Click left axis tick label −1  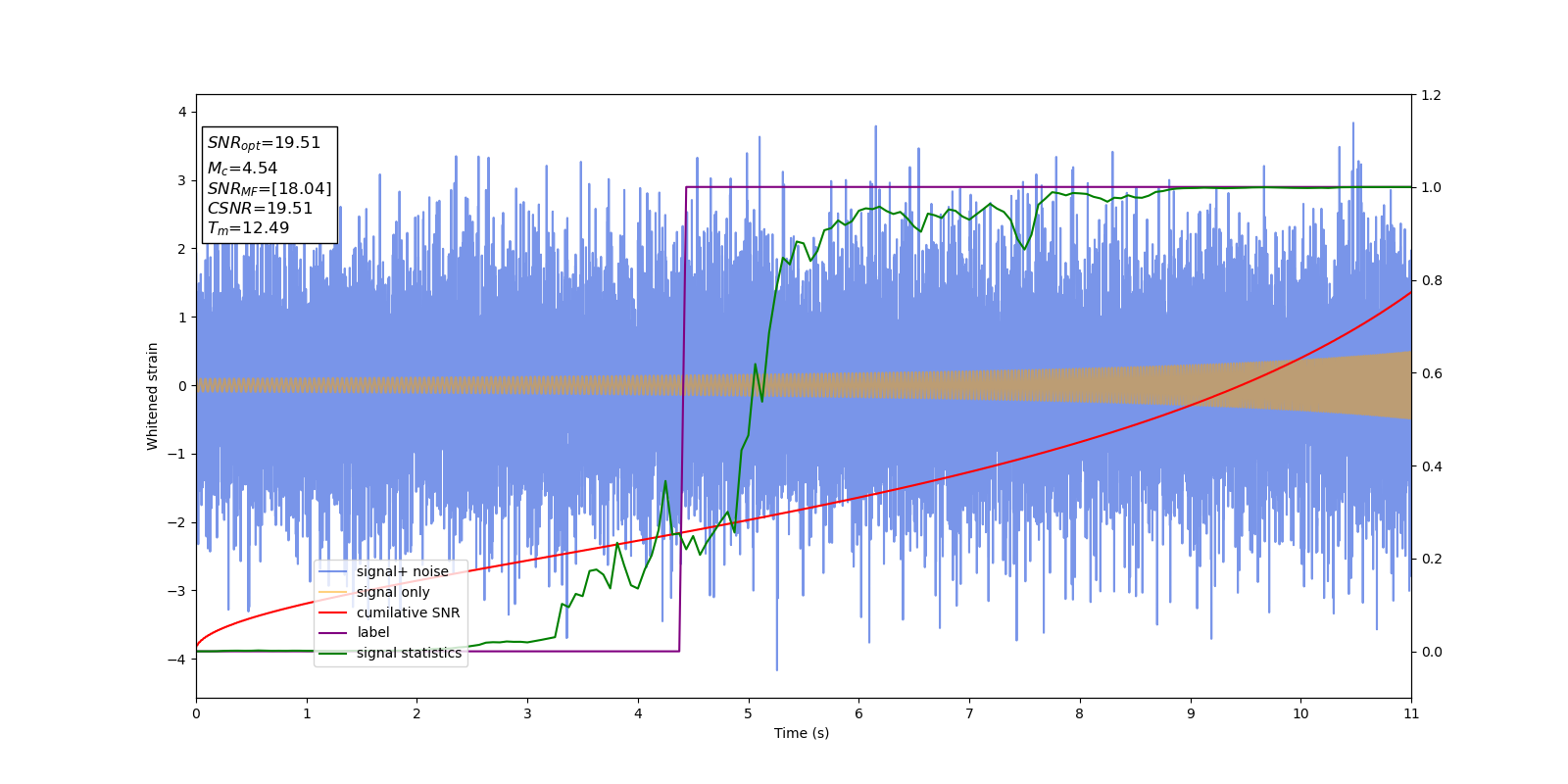click(177, 454)
